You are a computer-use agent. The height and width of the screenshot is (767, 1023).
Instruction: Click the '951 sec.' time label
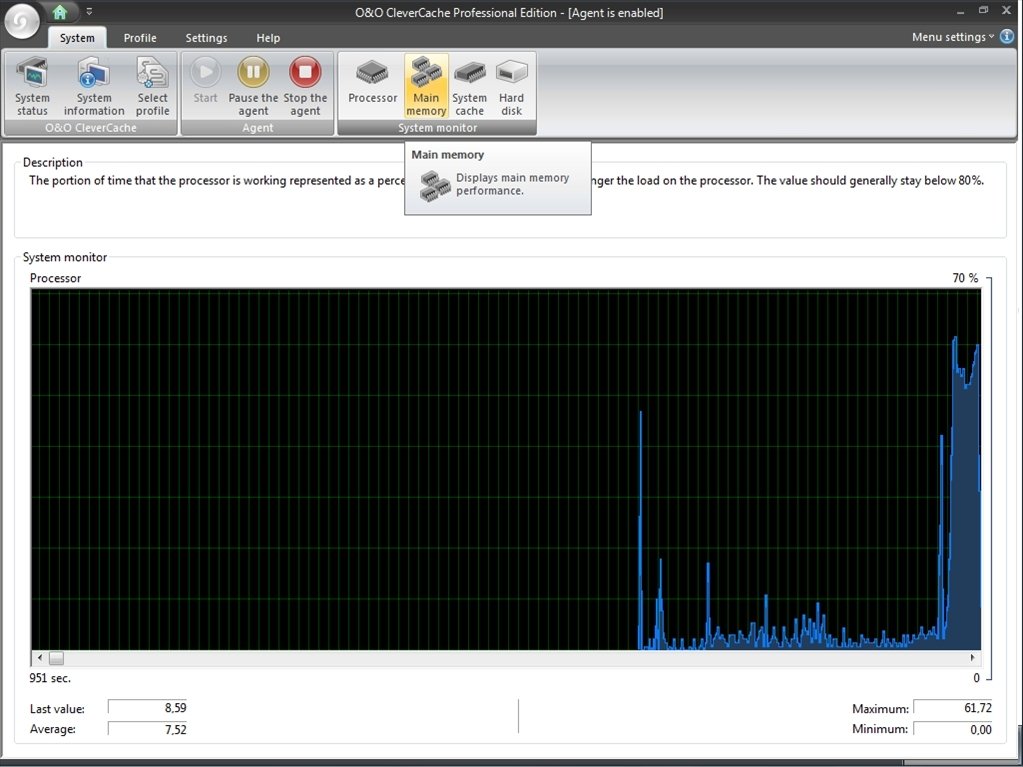[50, 678]
